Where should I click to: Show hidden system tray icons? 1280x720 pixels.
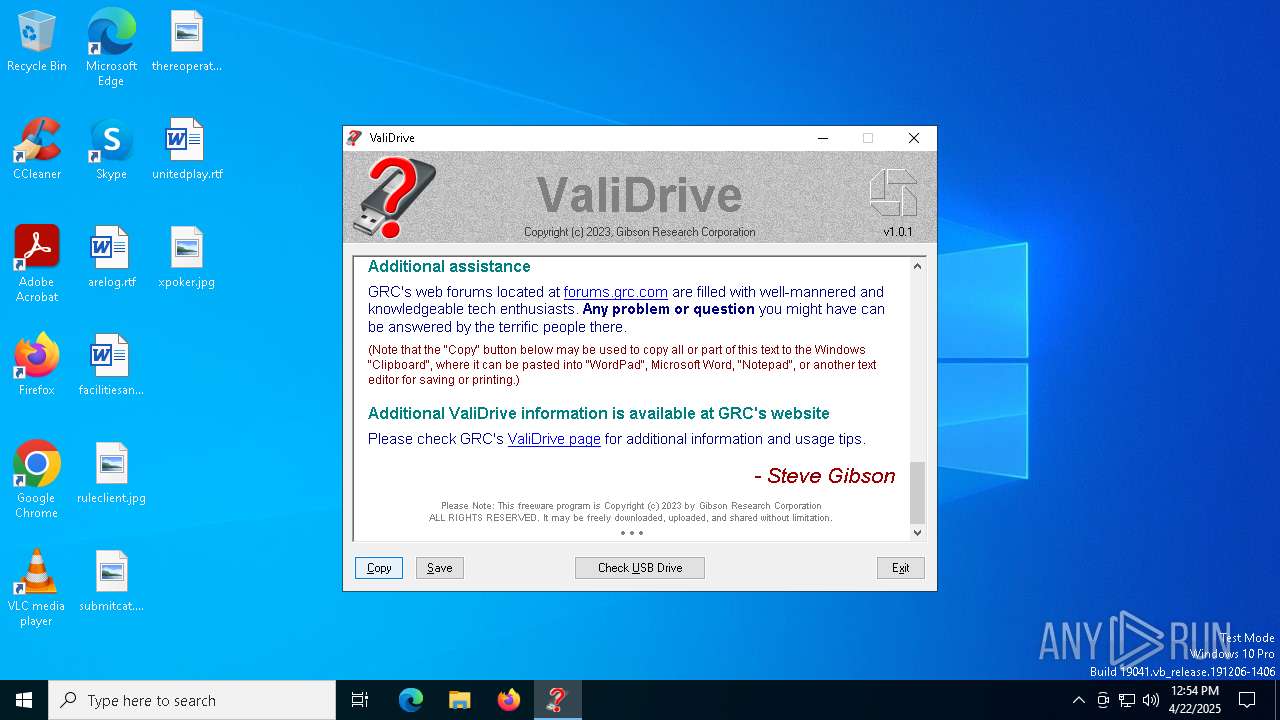point(1078,700)
